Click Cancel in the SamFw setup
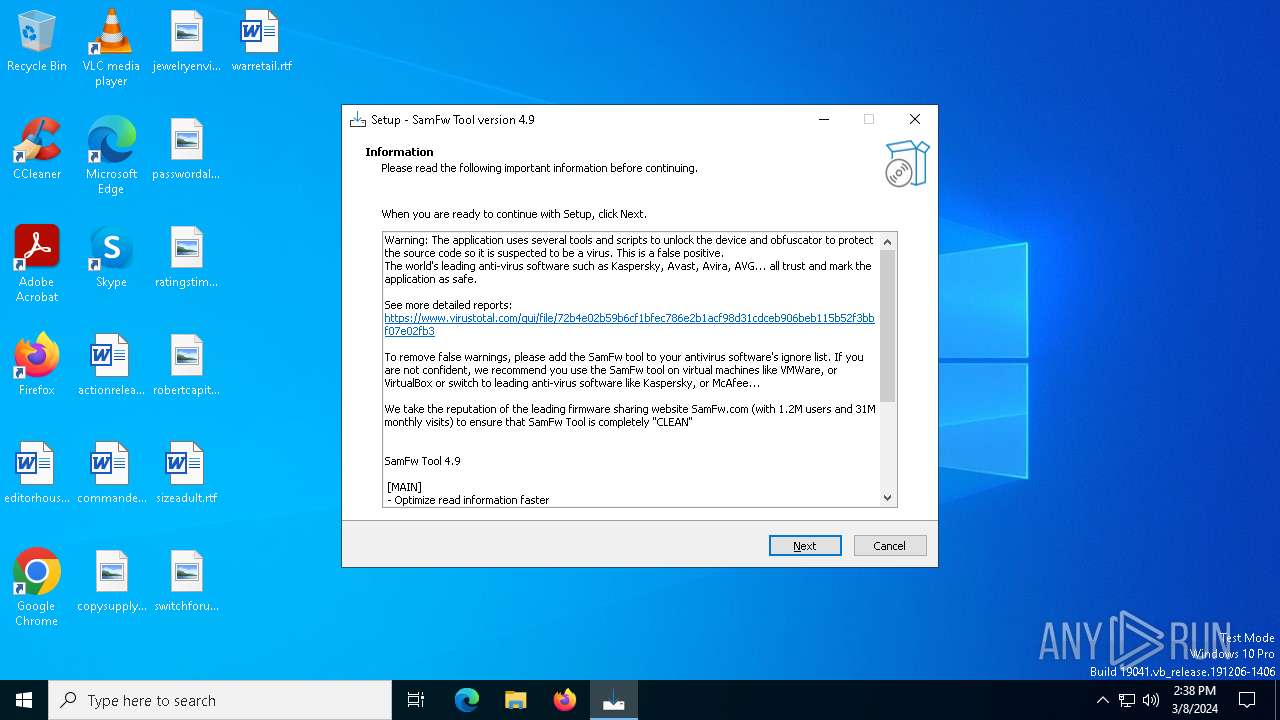This screenshot has height=720, width=1280. point(890,546)
